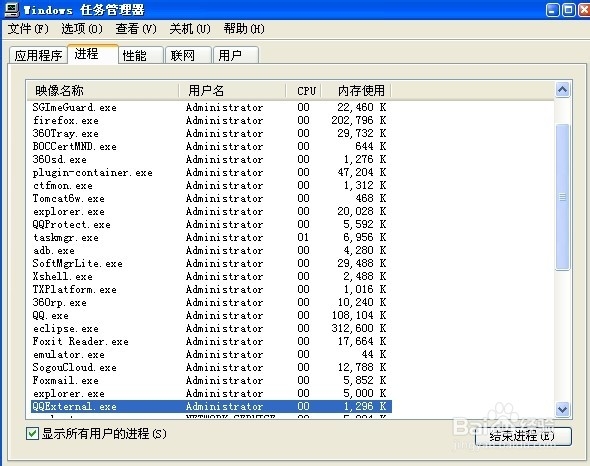Click the vertical scrollbar thumb
The image size is (590, 466).
[x=563, y=197]
